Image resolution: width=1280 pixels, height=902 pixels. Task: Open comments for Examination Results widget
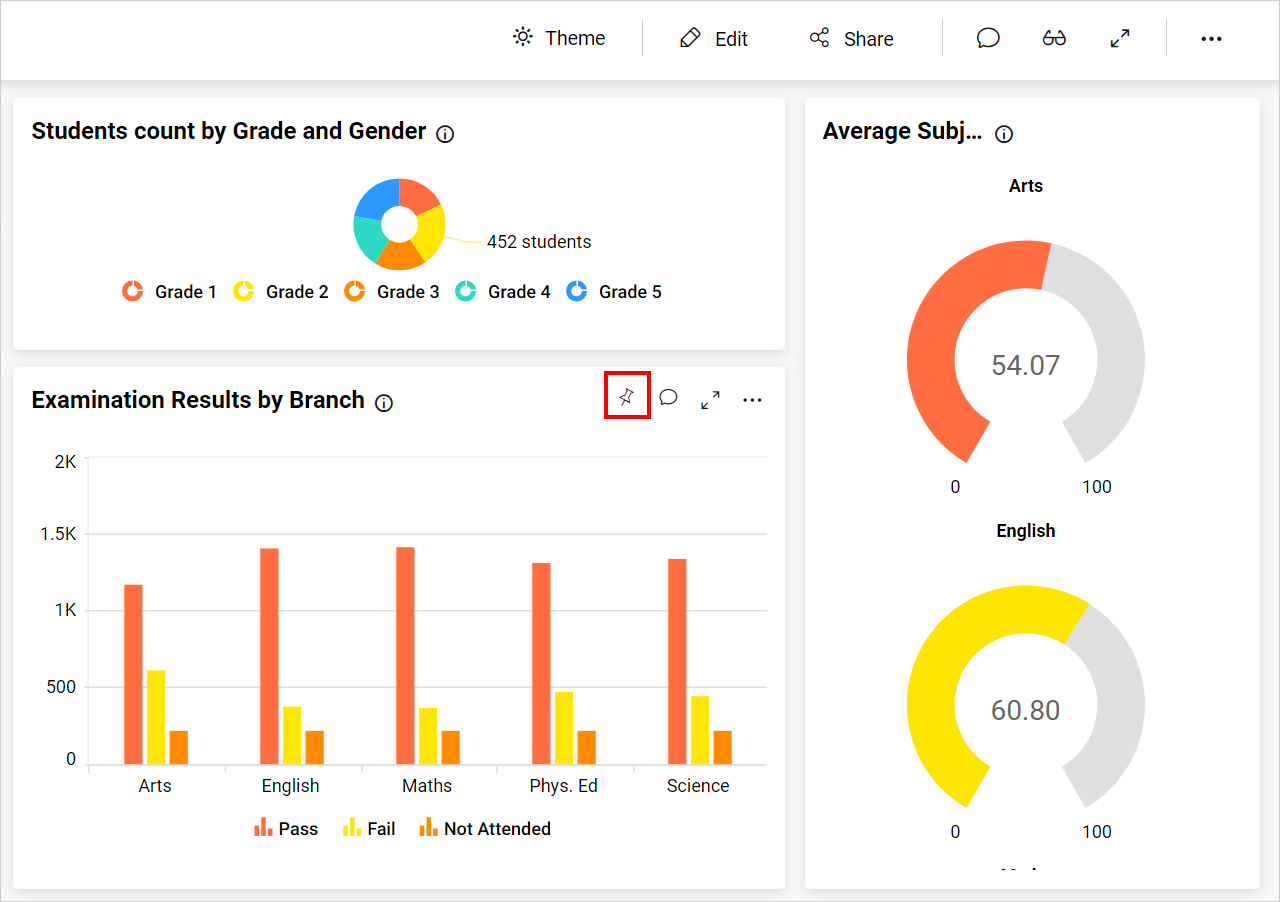pyautogui.click(x=669, y=398)
